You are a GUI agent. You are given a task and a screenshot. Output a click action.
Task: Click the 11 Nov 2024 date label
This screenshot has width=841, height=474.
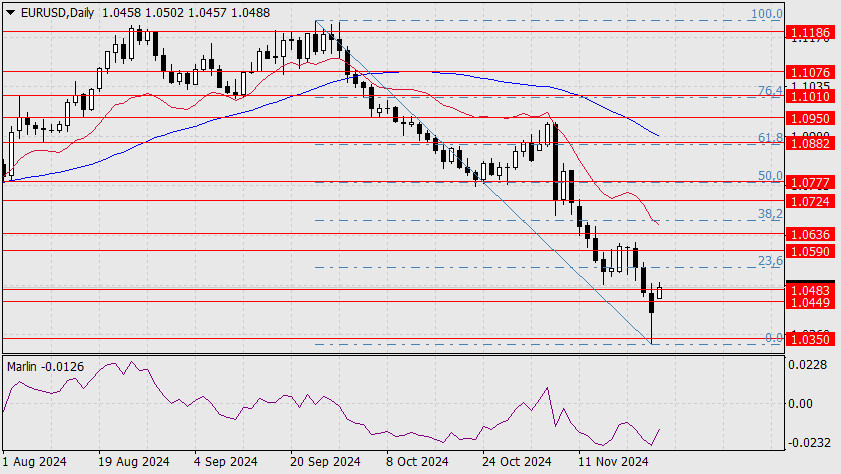[x=613, y=462]
